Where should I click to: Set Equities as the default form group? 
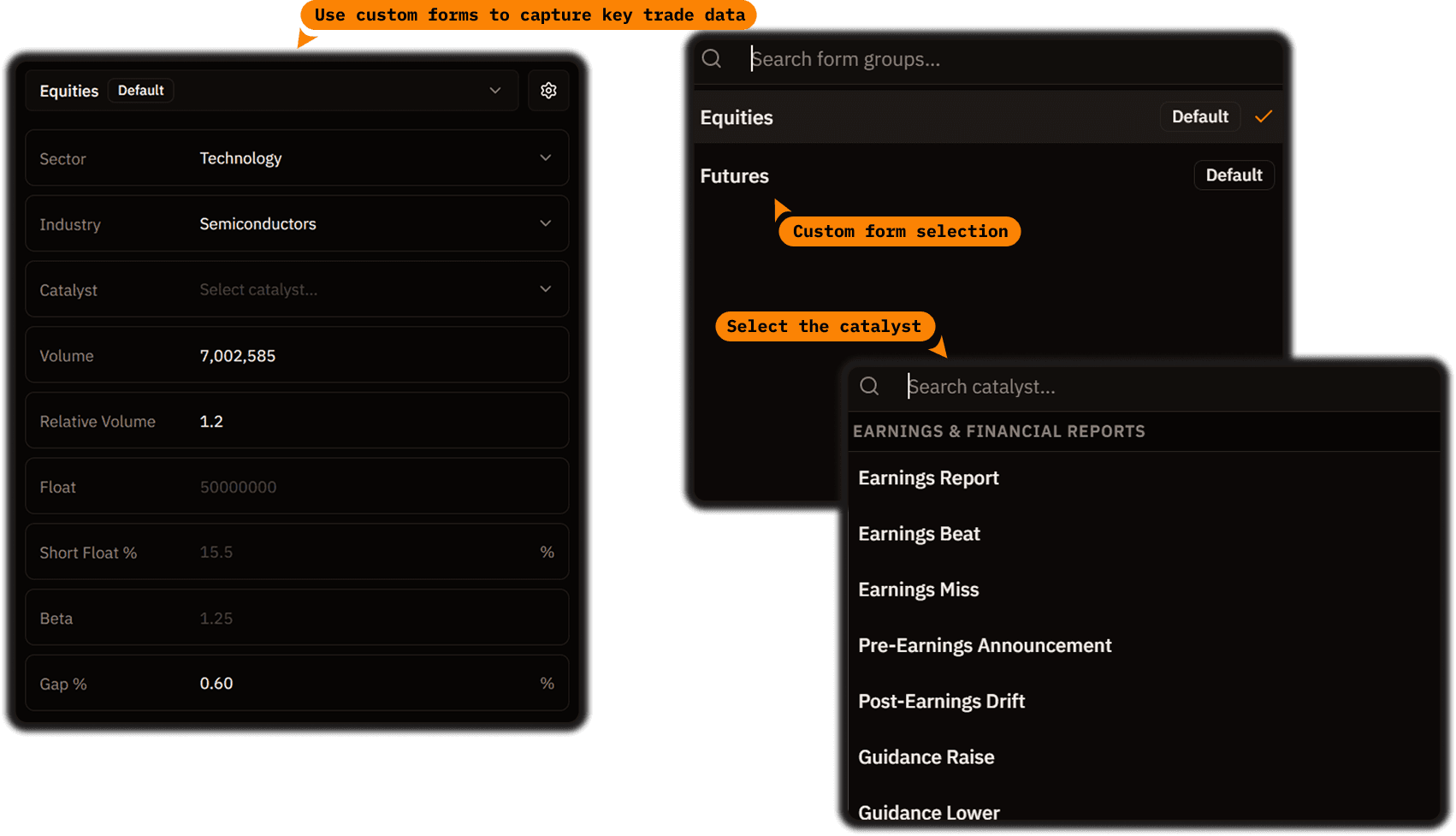click(x=1199, y=116)
